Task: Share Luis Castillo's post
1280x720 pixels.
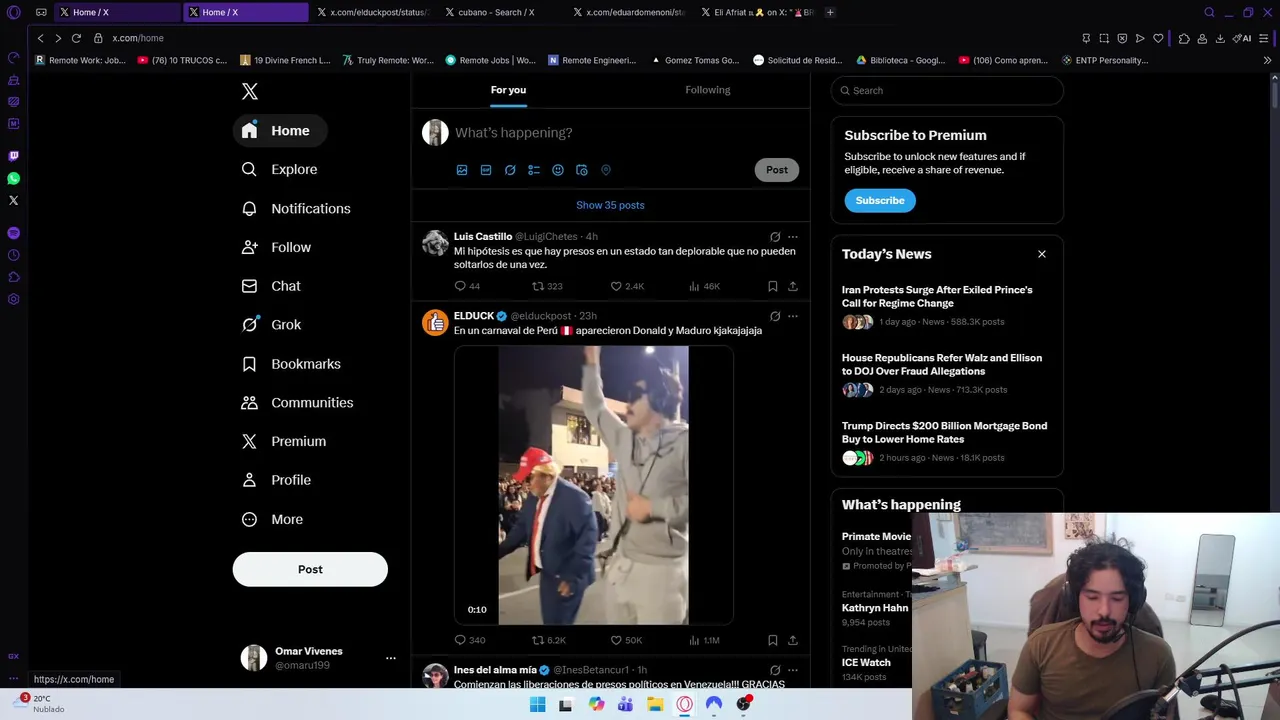Action: (x=793, y=286)
